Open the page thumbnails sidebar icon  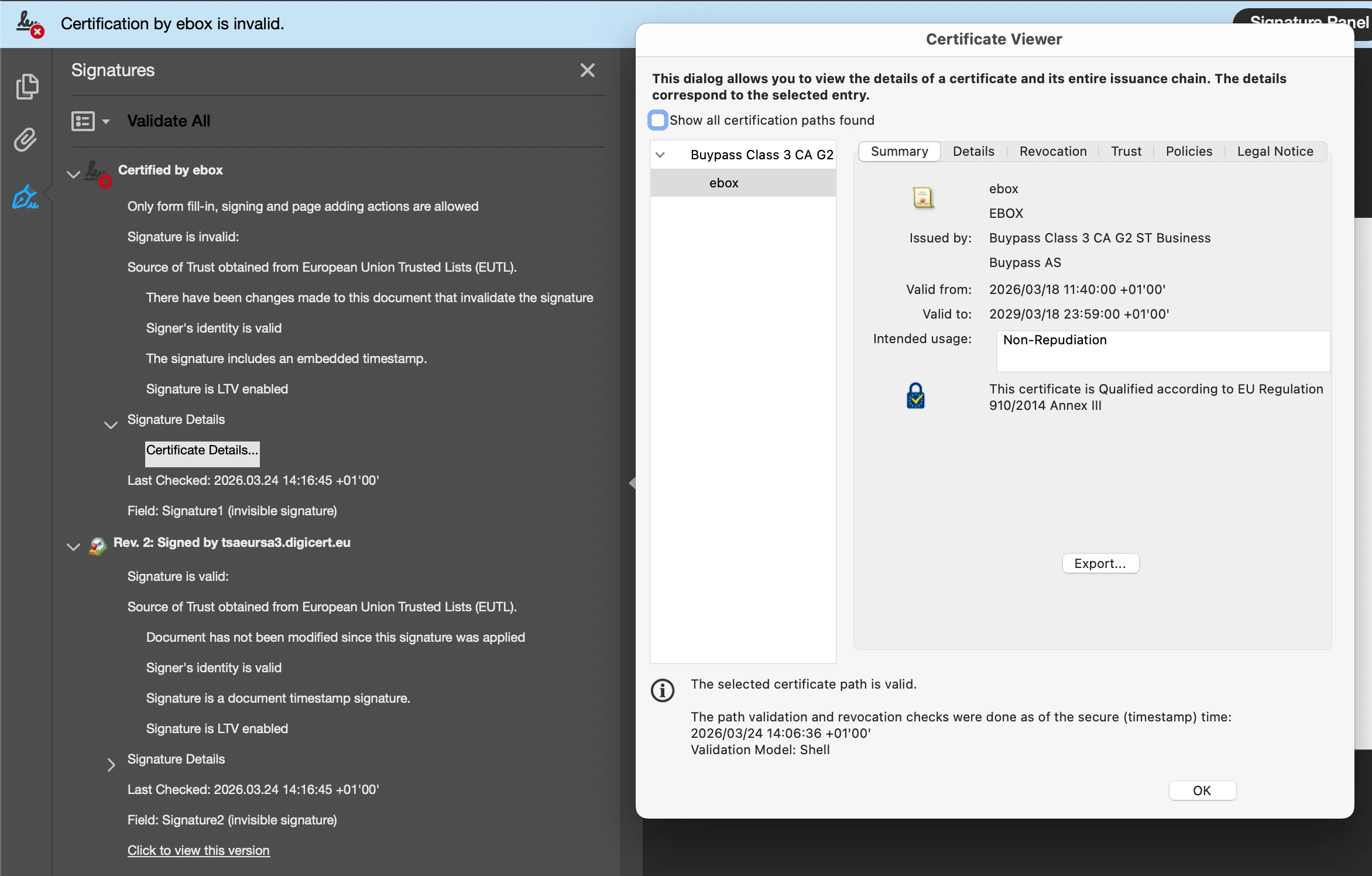[27, 87]
